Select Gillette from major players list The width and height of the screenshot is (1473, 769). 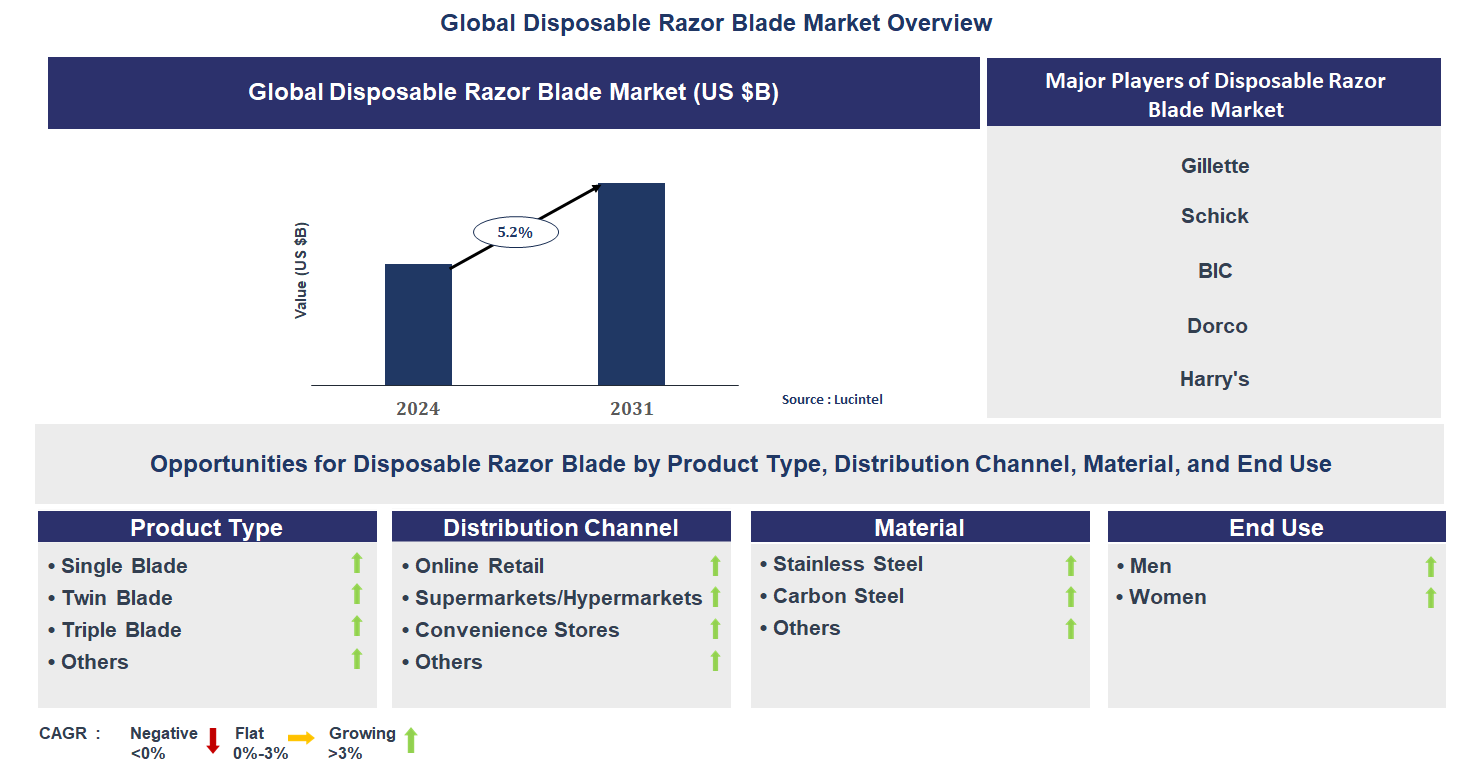click(1214, 166)
